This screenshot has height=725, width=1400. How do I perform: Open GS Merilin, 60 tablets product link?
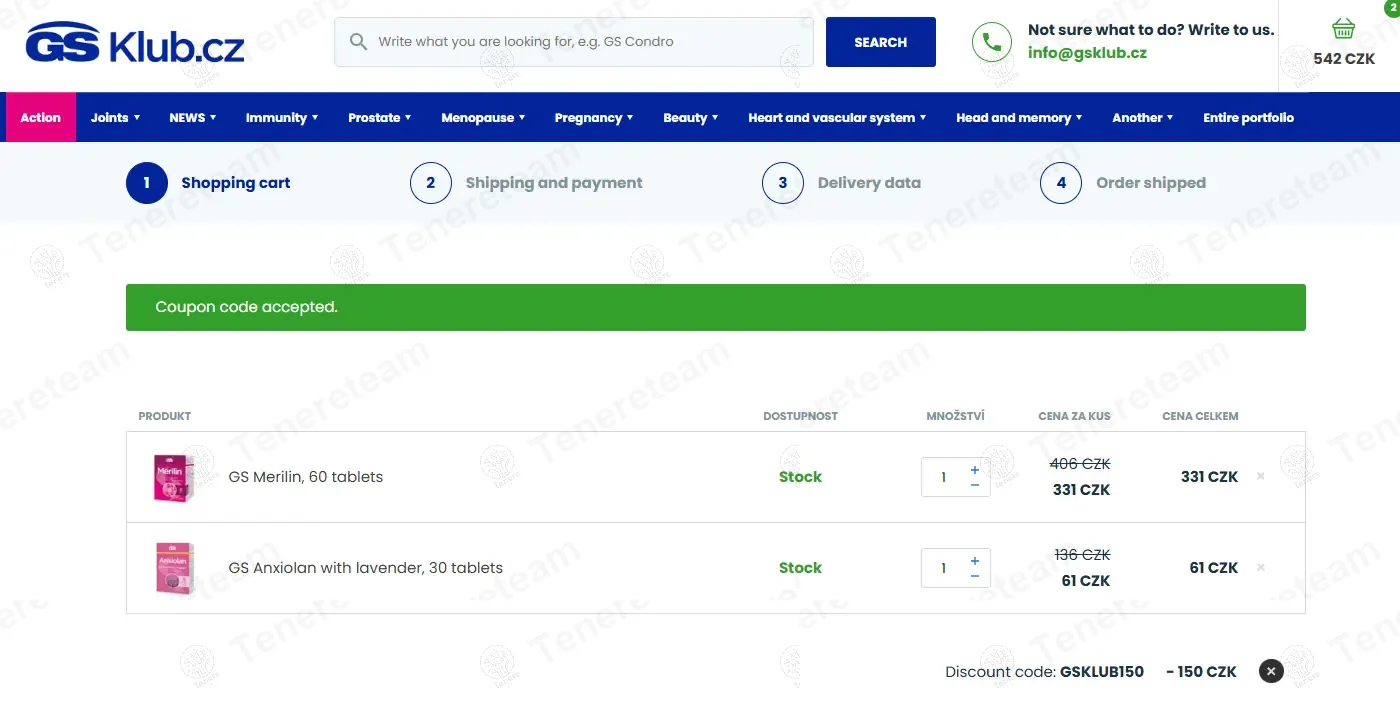[x=306, y=477]
